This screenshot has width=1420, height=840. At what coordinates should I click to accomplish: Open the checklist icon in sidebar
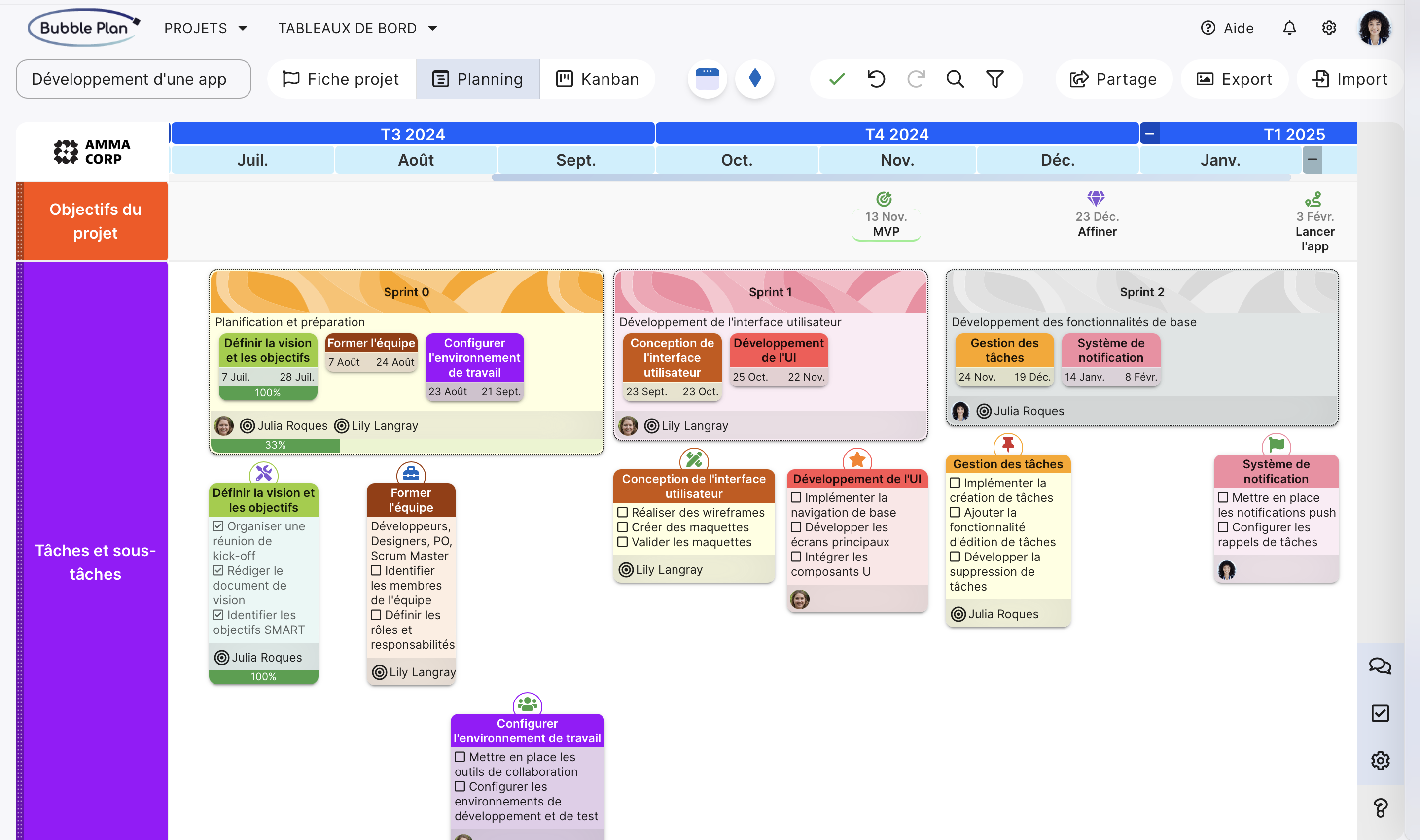click(x=1380, y=713)
